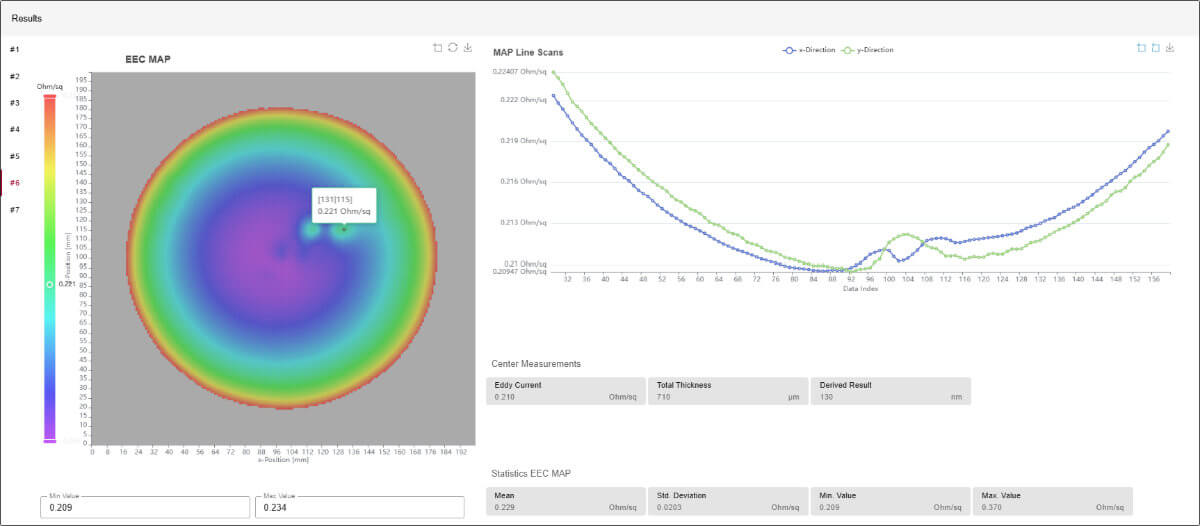Toggle x-Direction series in legend
The image size is (1200, 526).
click(x=808, y=49)
